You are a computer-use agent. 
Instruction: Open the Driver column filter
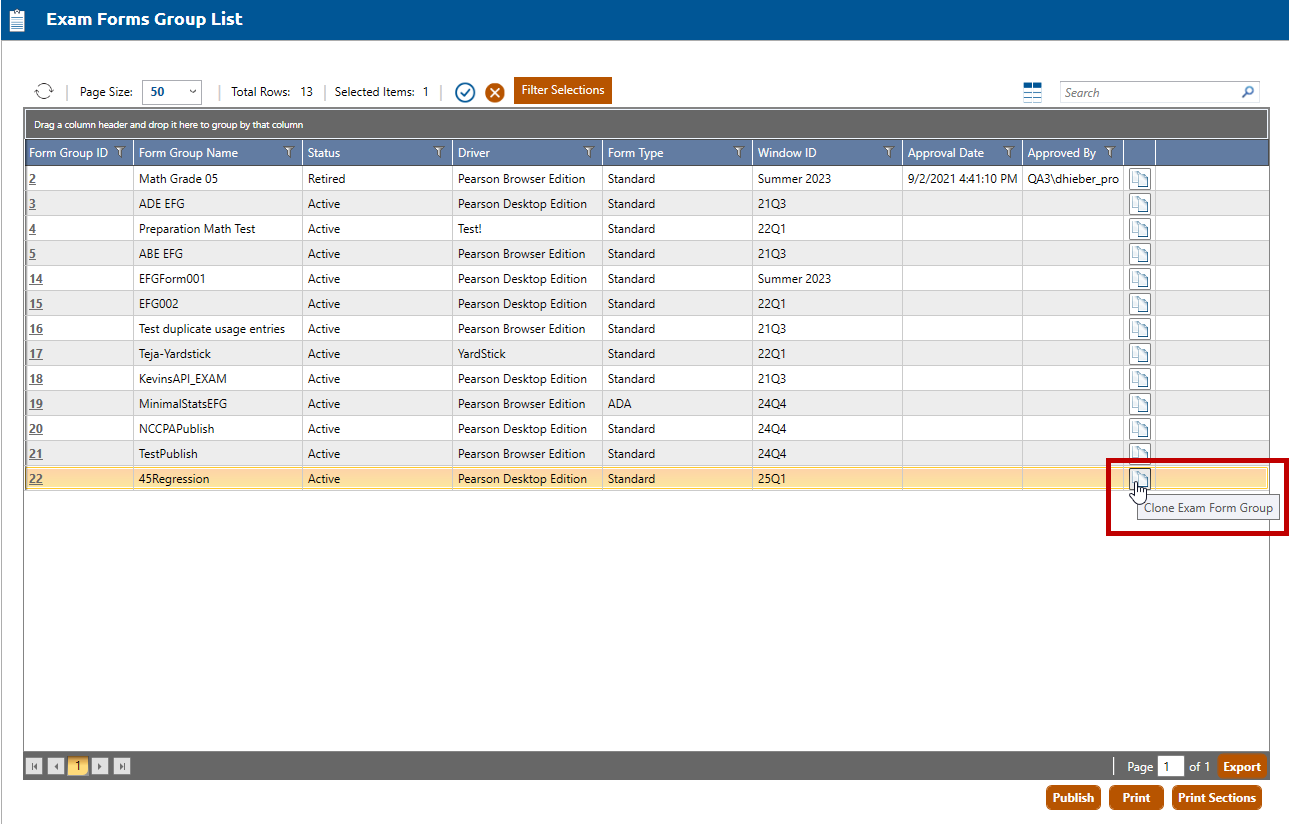(588, 152)
